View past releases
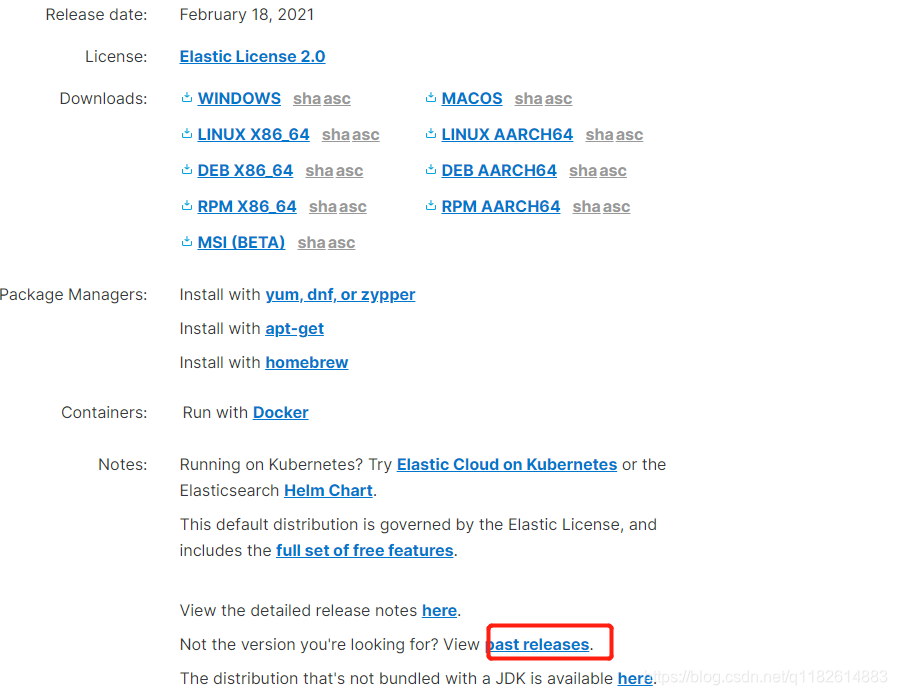897x695 pixels. pyautogui.click(x=538, y=645)
